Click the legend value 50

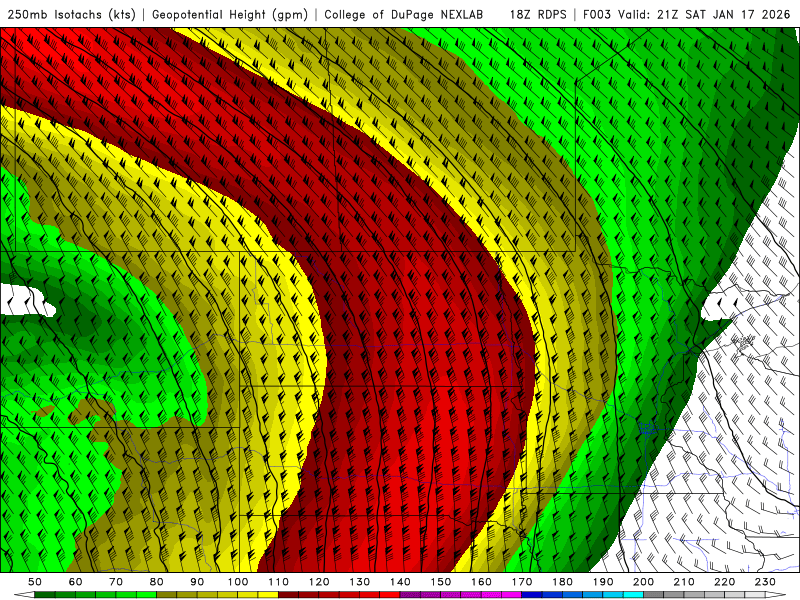35,582
